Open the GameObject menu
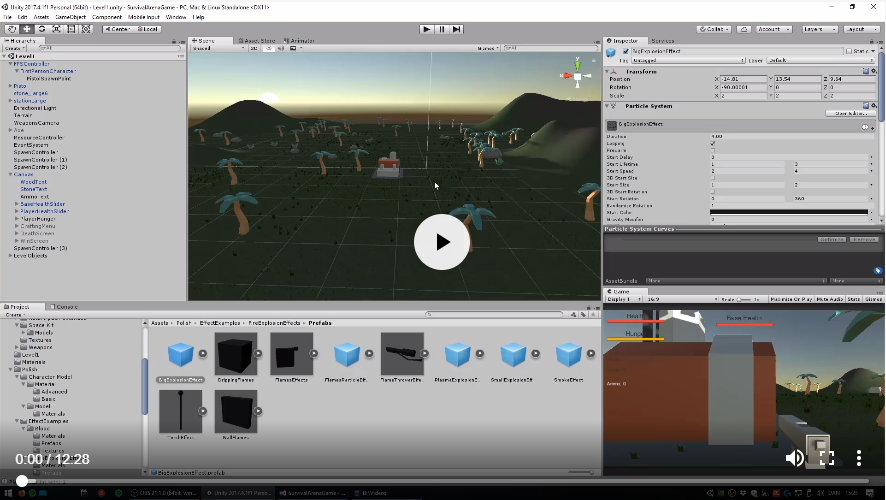Image resolution: width=886 pixels, height=500 pixels. coord(71,17)
